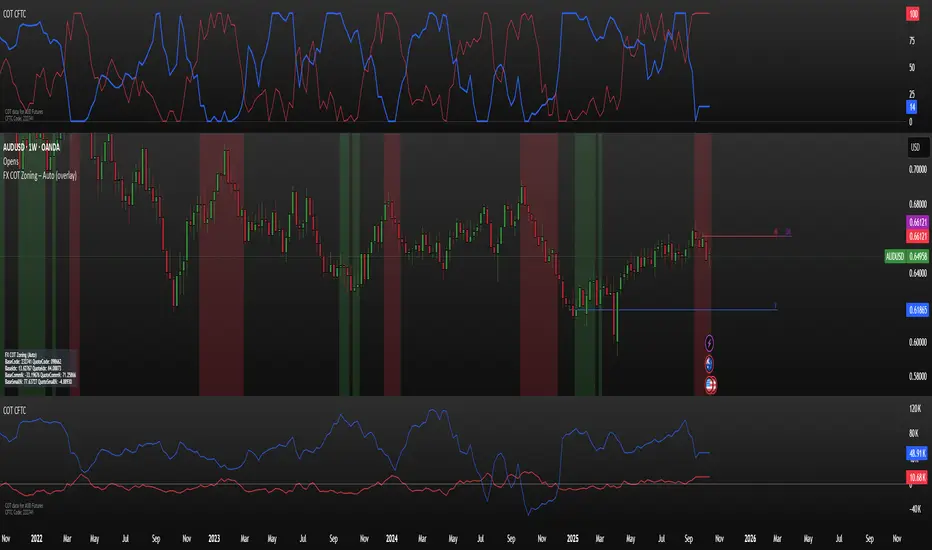Click the blue 0.61865 price label
Image resolution: width=932 pixels, height=550 pixels.
pos(914,310)
